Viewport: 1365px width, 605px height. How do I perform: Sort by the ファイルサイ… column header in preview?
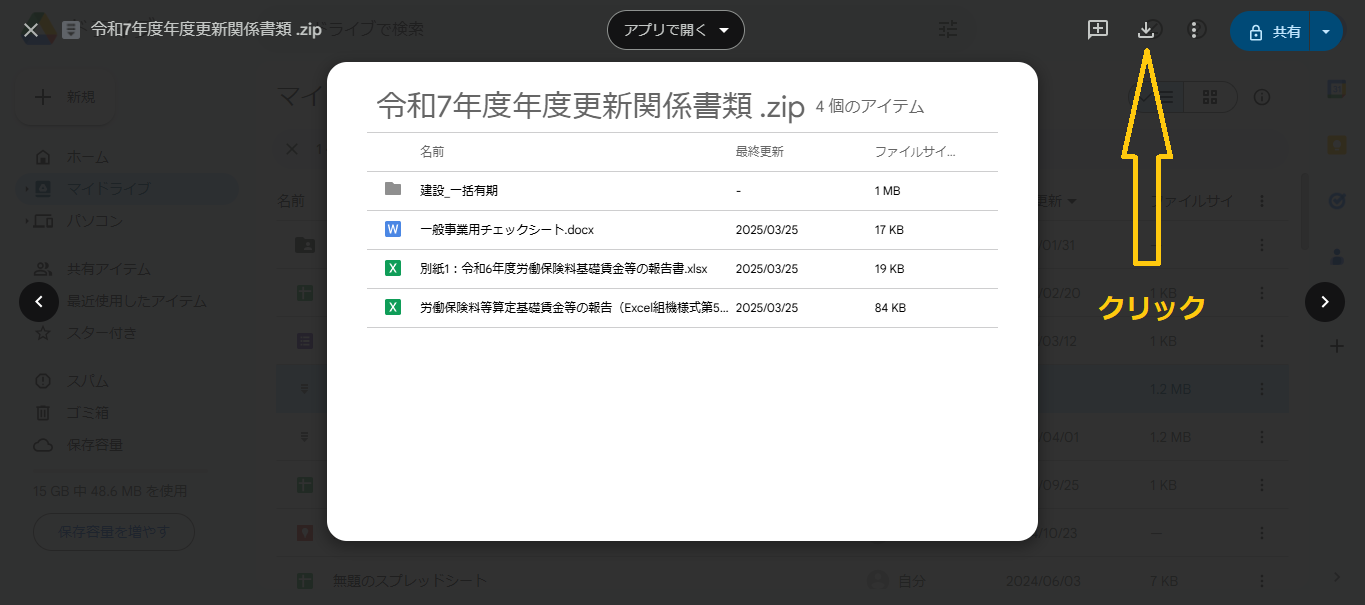[x=915, y=152]
